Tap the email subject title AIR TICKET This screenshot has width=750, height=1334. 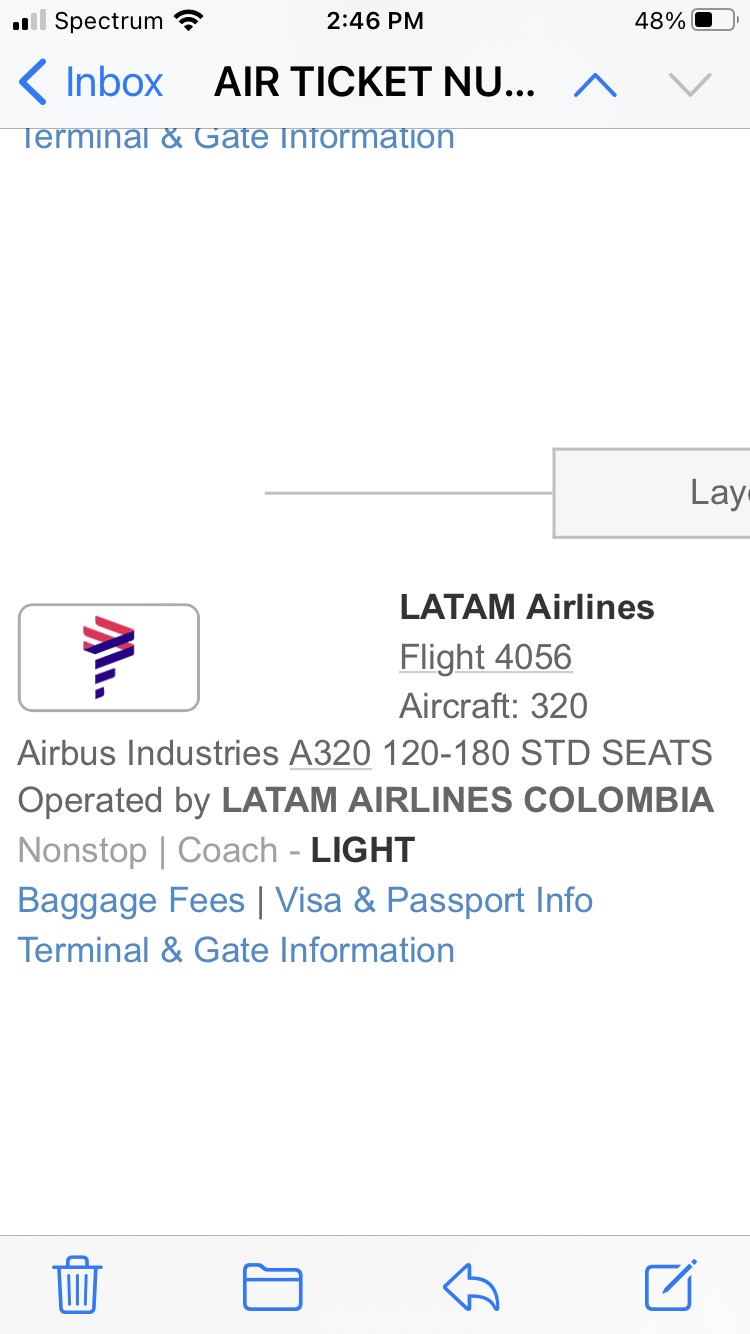[x=375, y=84]
